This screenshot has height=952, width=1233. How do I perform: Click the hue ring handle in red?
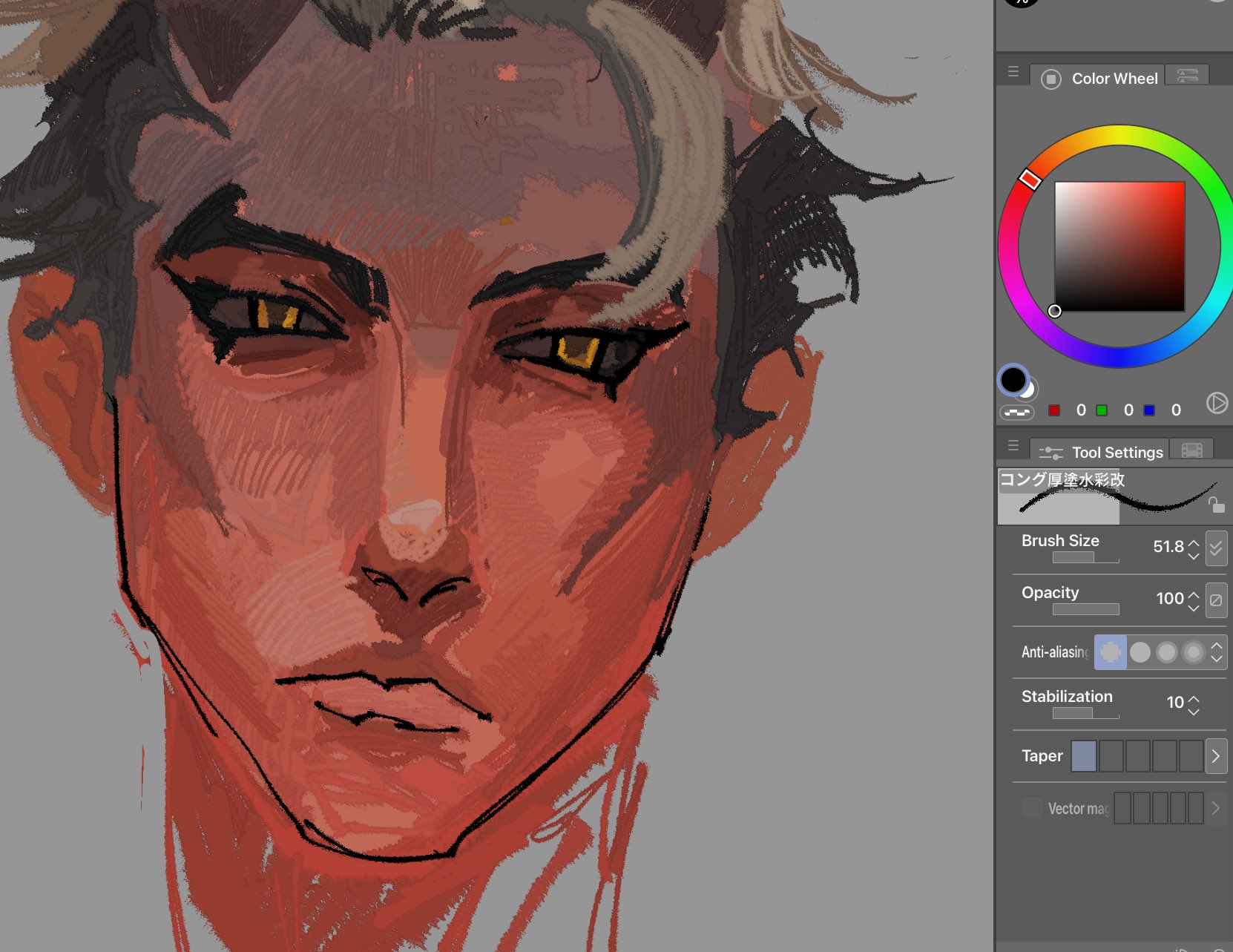[1029, 179]
